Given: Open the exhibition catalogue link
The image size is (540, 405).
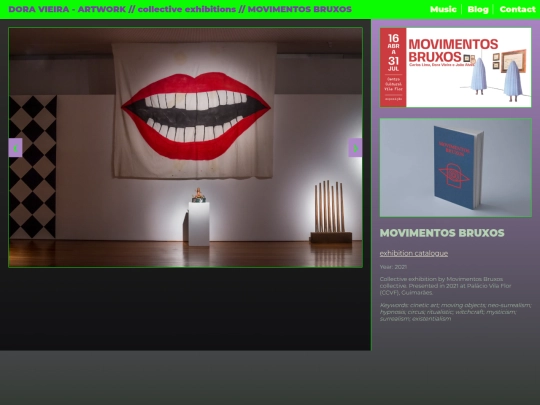Looking at the screenshot, I should (414, 253).
